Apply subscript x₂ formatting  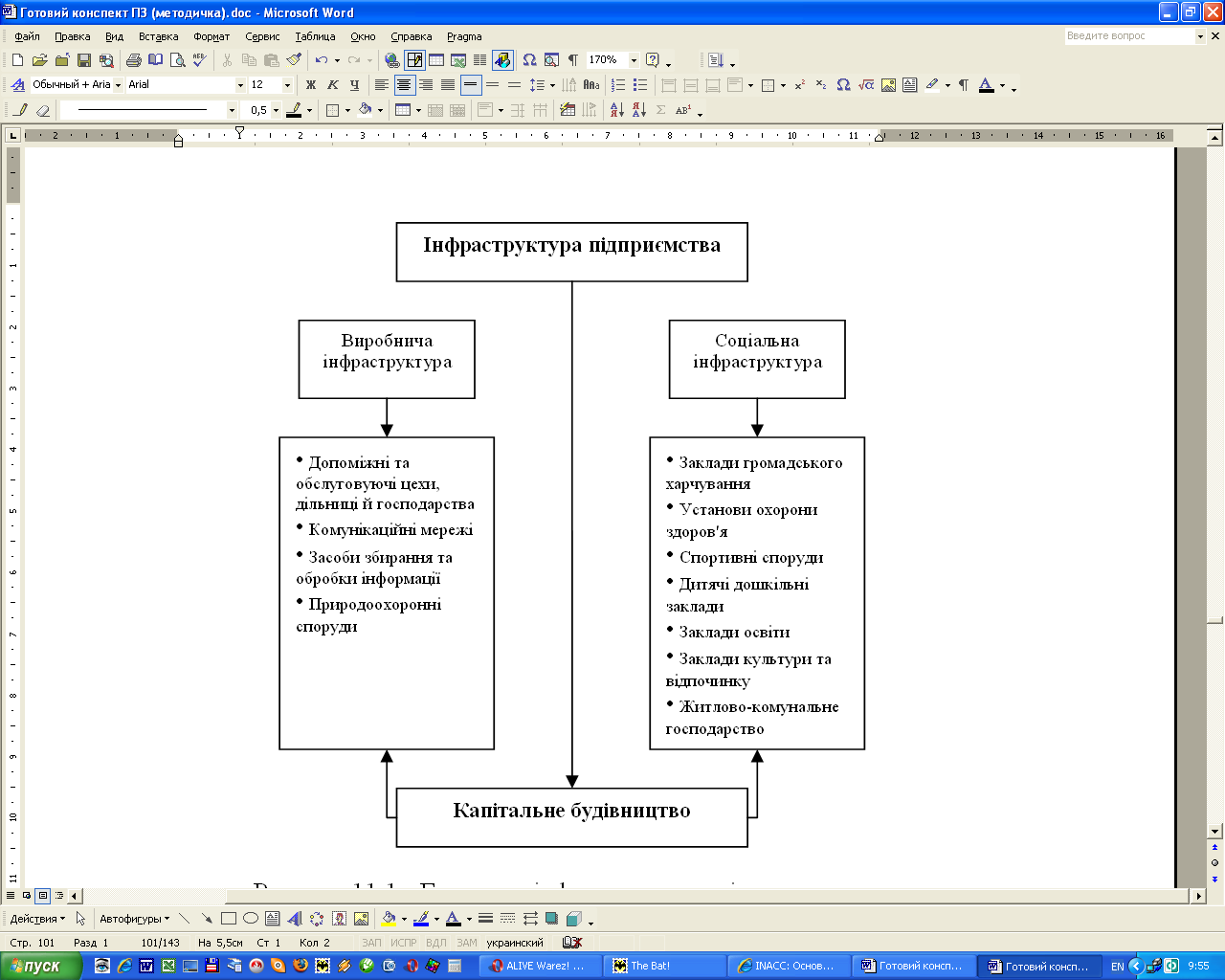(821, 85)
